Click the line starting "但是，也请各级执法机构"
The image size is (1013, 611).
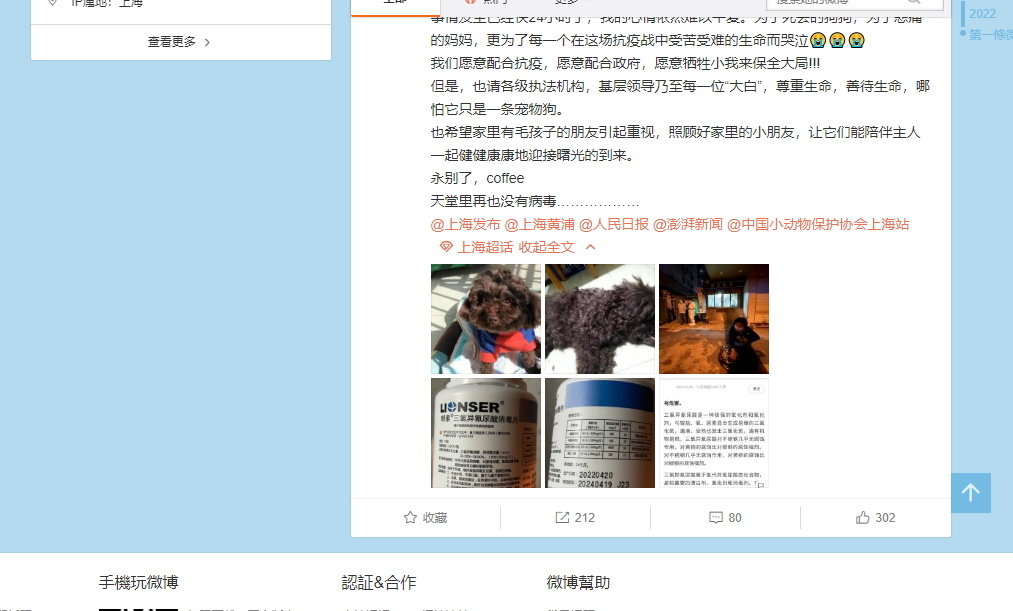coord(680,87)
